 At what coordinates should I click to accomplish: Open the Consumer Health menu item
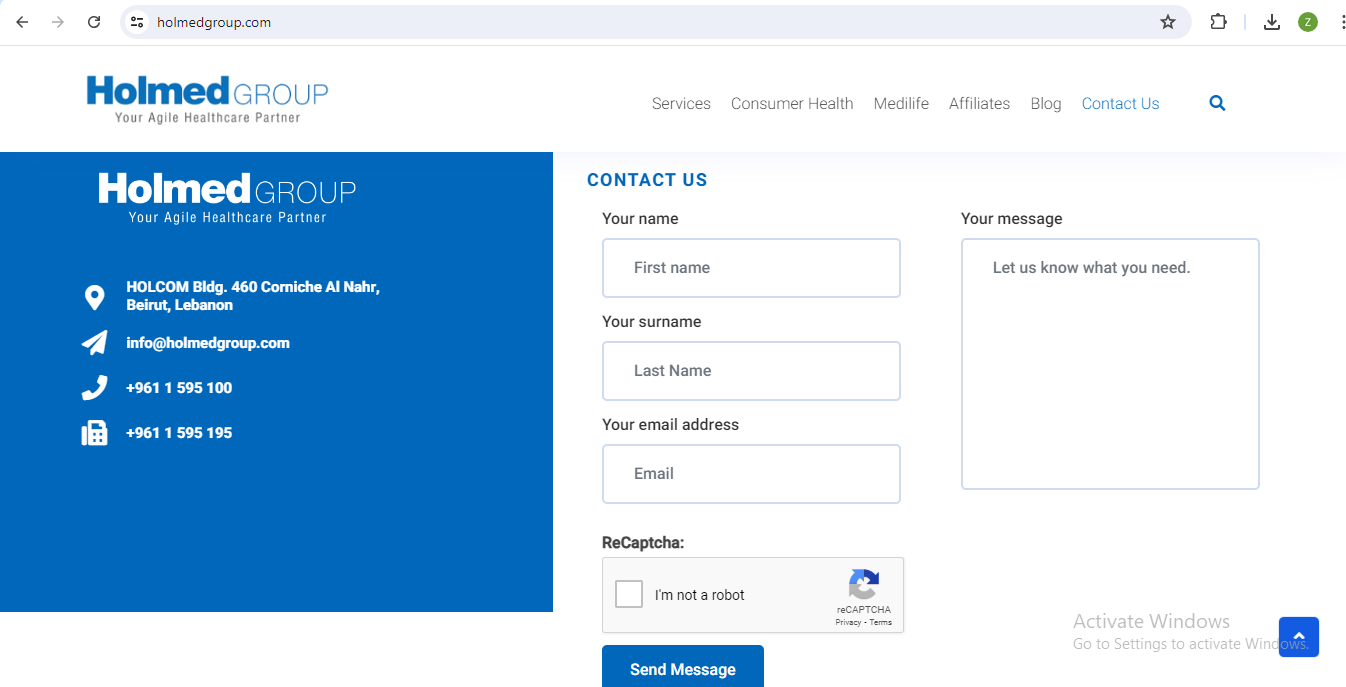coord(791,104)
